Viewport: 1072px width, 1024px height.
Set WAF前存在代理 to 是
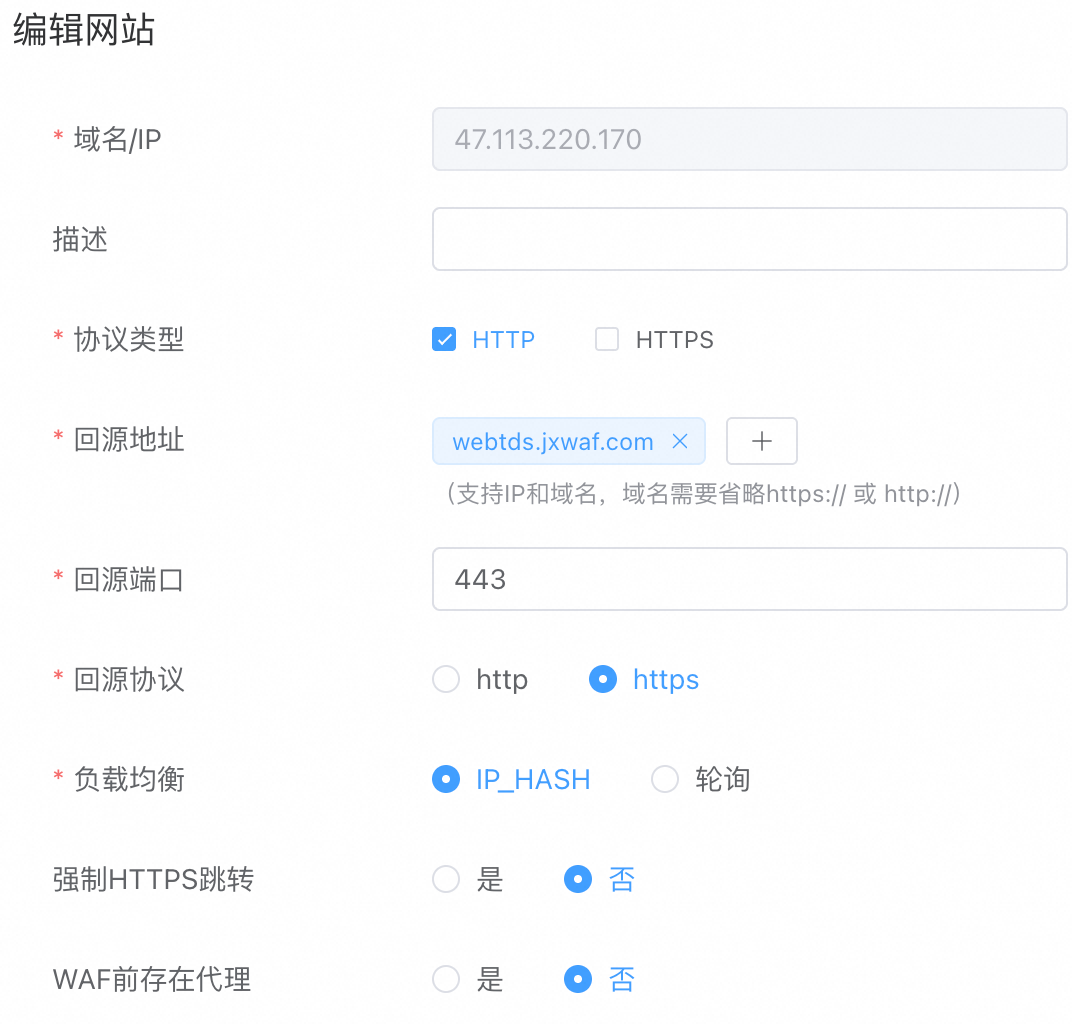tap(446, 979)
